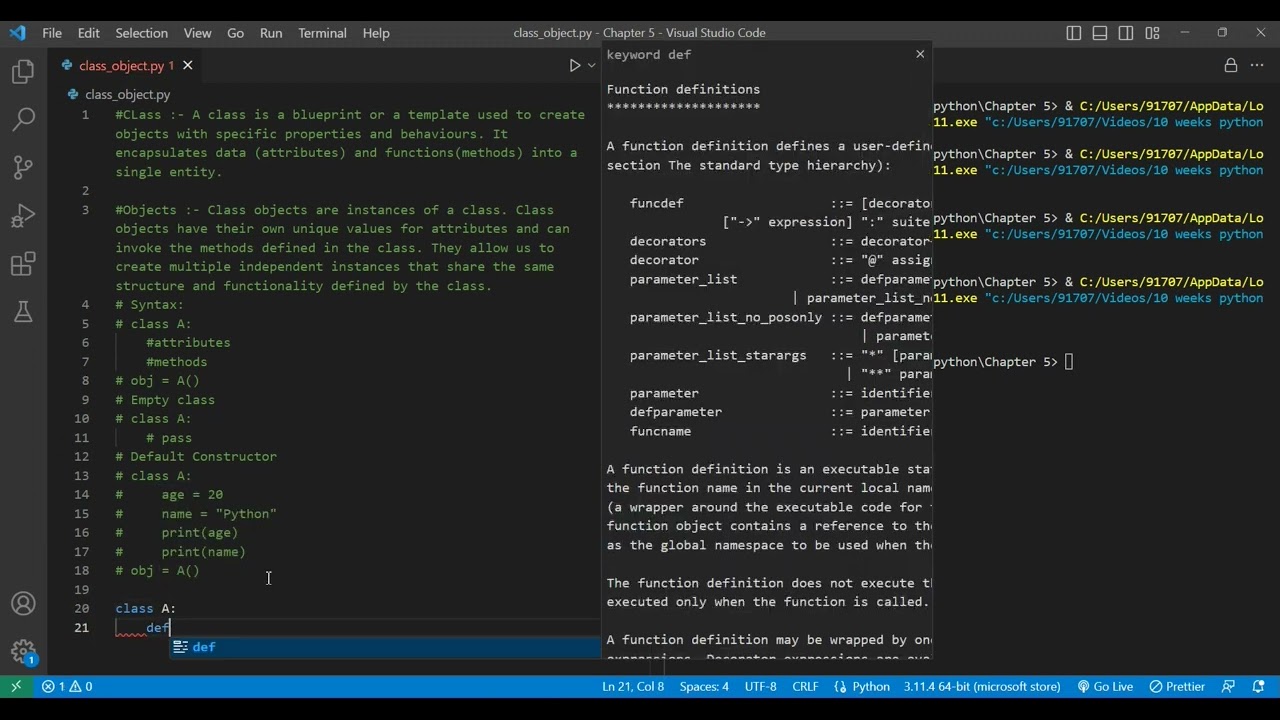Open the Testing flask view
Screen dimensions: 1280x720
(x=23, y=312)
